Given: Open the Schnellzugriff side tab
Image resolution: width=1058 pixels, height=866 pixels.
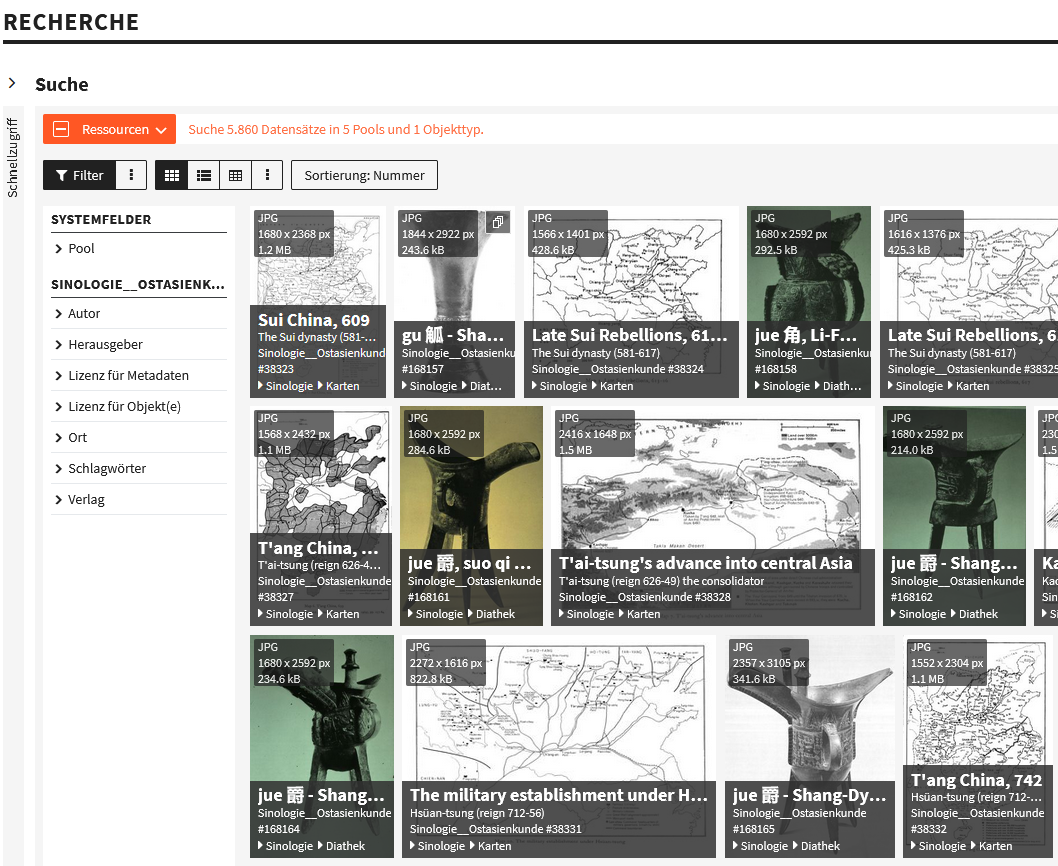Looking at the screenshot, I should [x=13, y=157].
